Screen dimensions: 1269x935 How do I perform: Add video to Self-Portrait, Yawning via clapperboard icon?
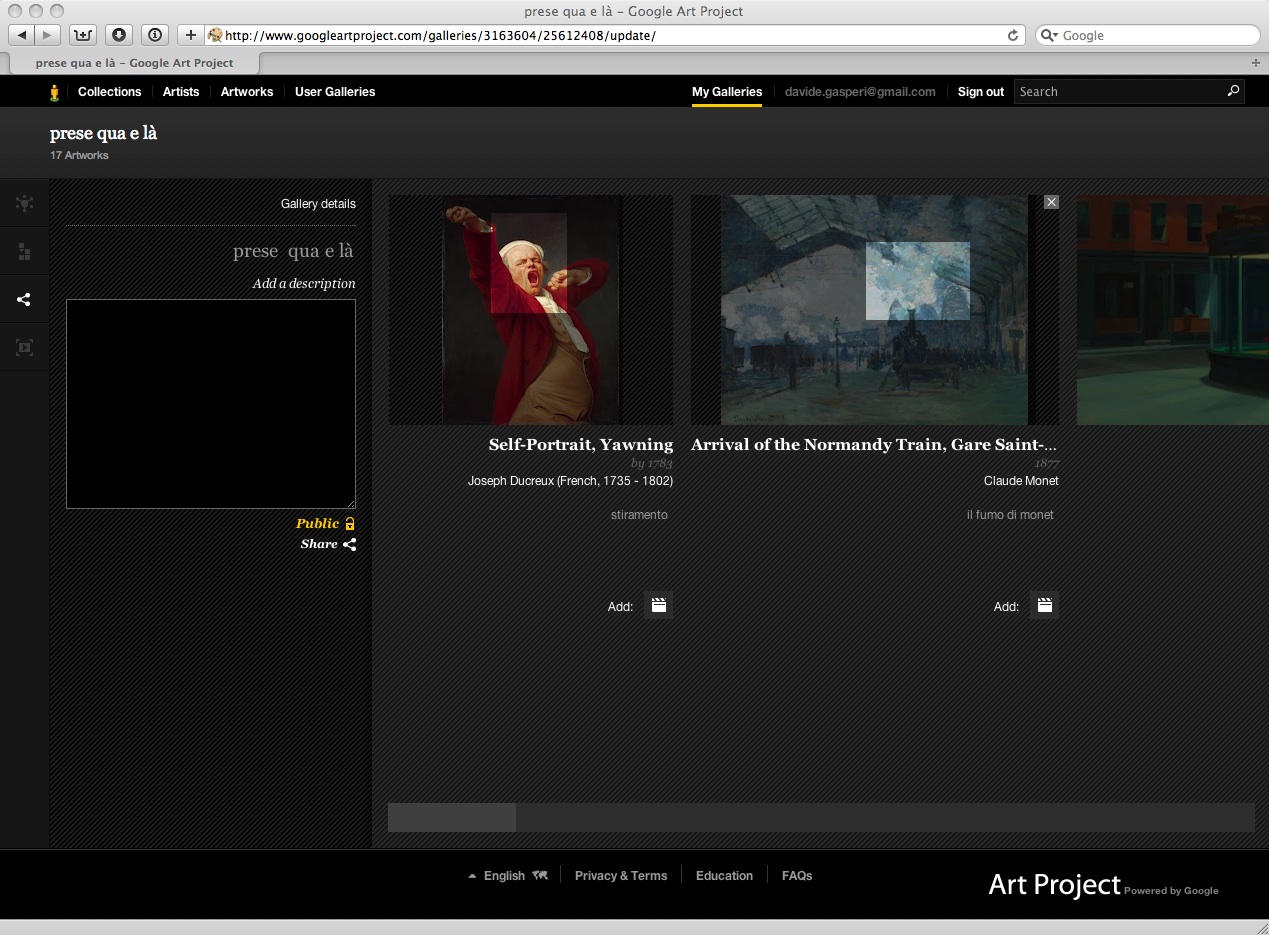658,605
